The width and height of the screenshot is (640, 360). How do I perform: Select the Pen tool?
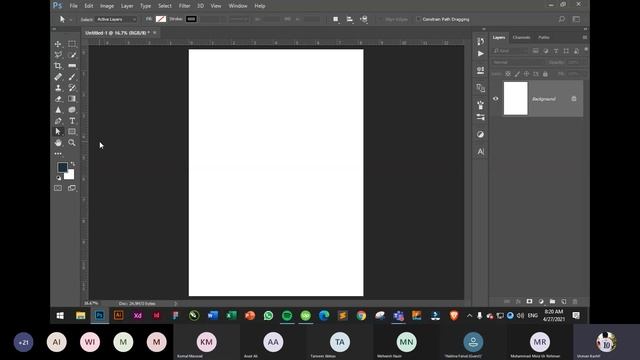tap(58, 121)
